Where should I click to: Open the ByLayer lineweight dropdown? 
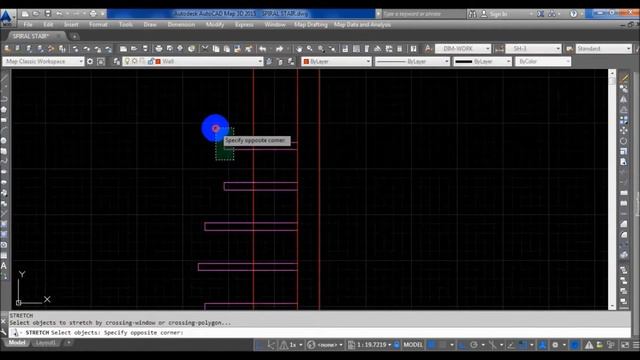click(482, 61)
